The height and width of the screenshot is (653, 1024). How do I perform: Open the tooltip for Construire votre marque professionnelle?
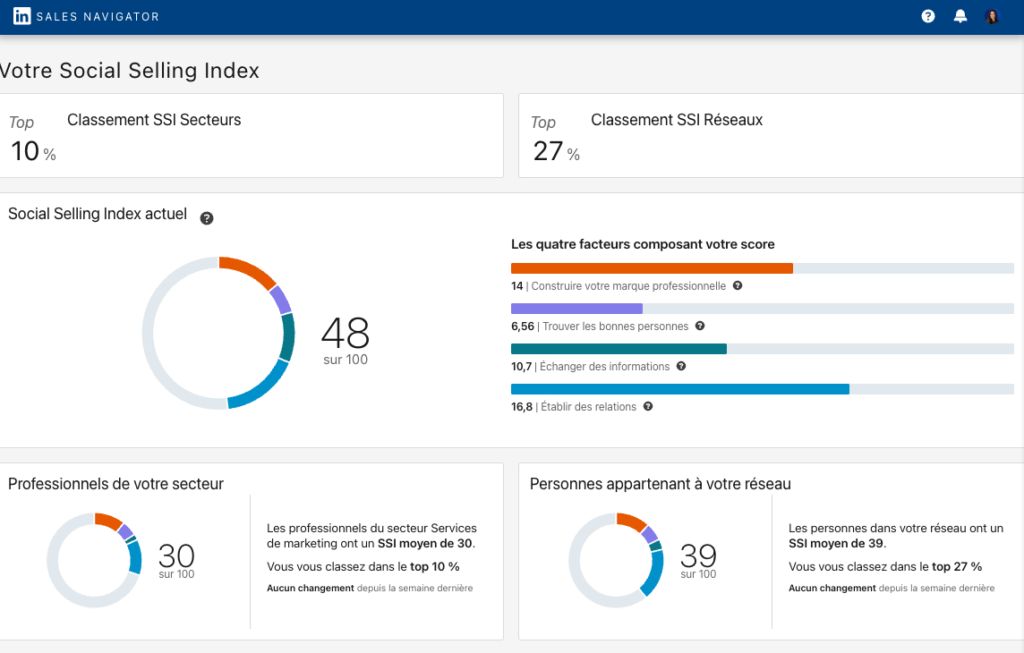coord(736,286)
